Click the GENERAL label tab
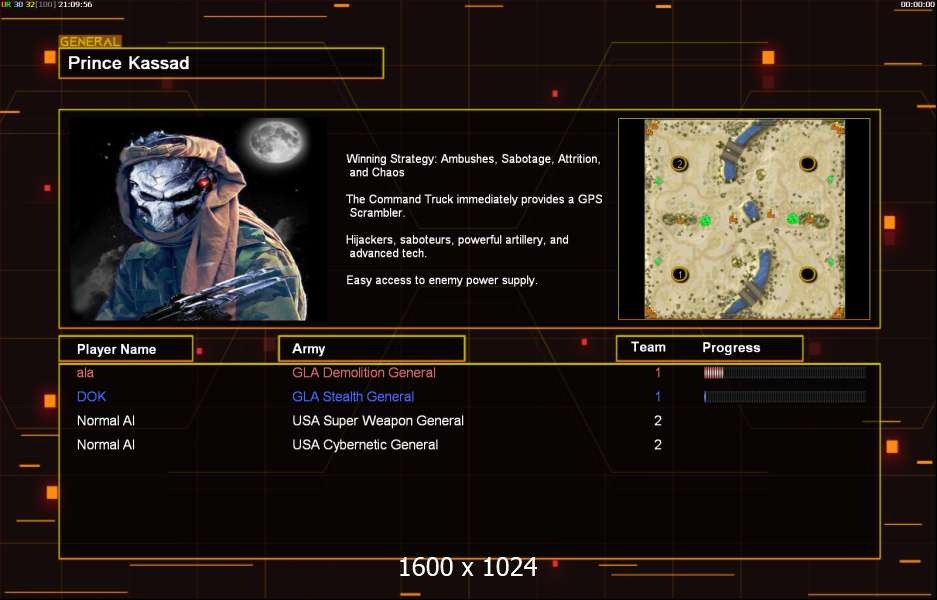The height and width of the screenshot is (600, 937). (90, 41)
